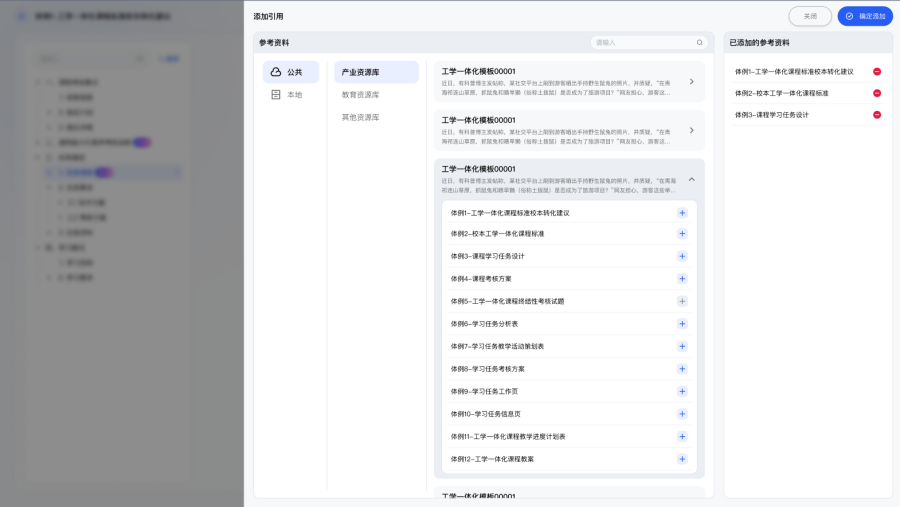The image size is (900, 507).
Task: Open 教育资源库 category
Action: coord(361,95)
